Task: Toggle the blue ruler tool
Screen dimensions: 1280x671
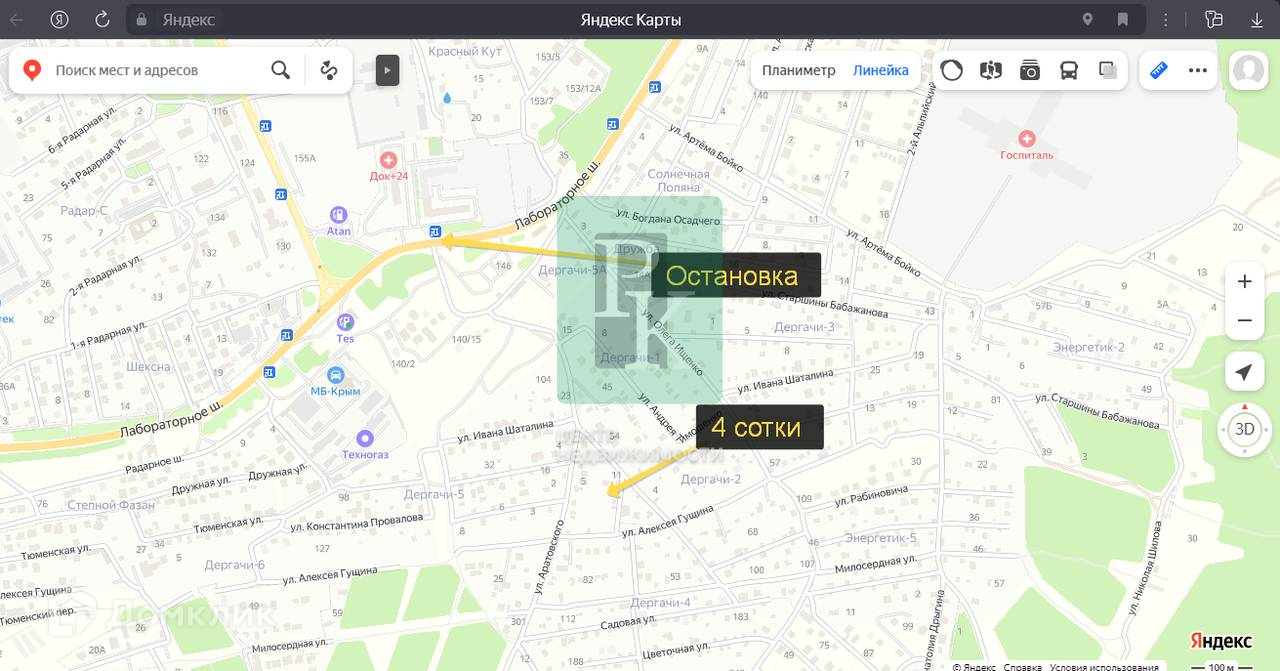Action: pos(1159,70)
